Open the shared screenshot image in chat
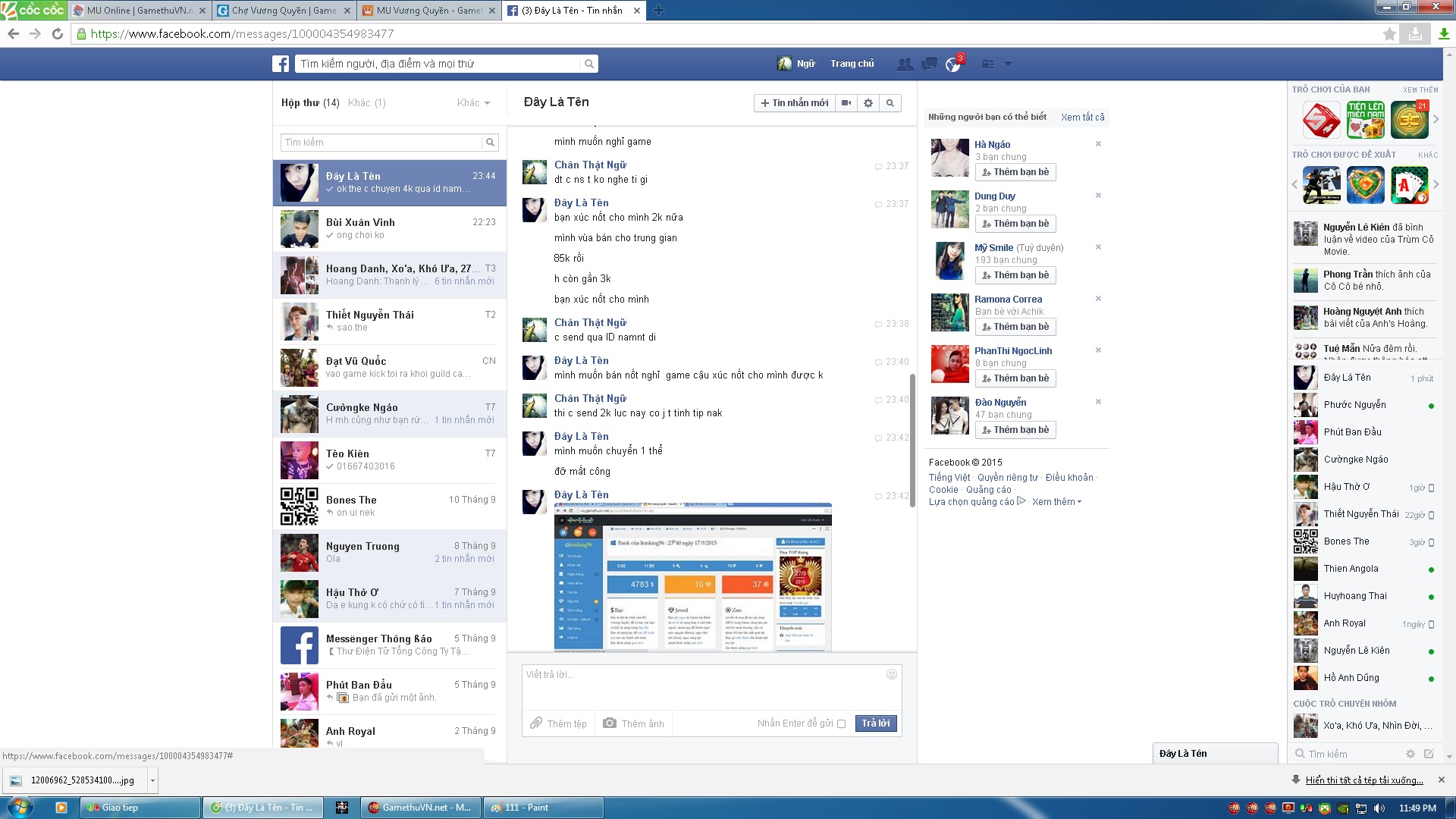The width and height of the screenshot is (1456, 819). point(692,576)
